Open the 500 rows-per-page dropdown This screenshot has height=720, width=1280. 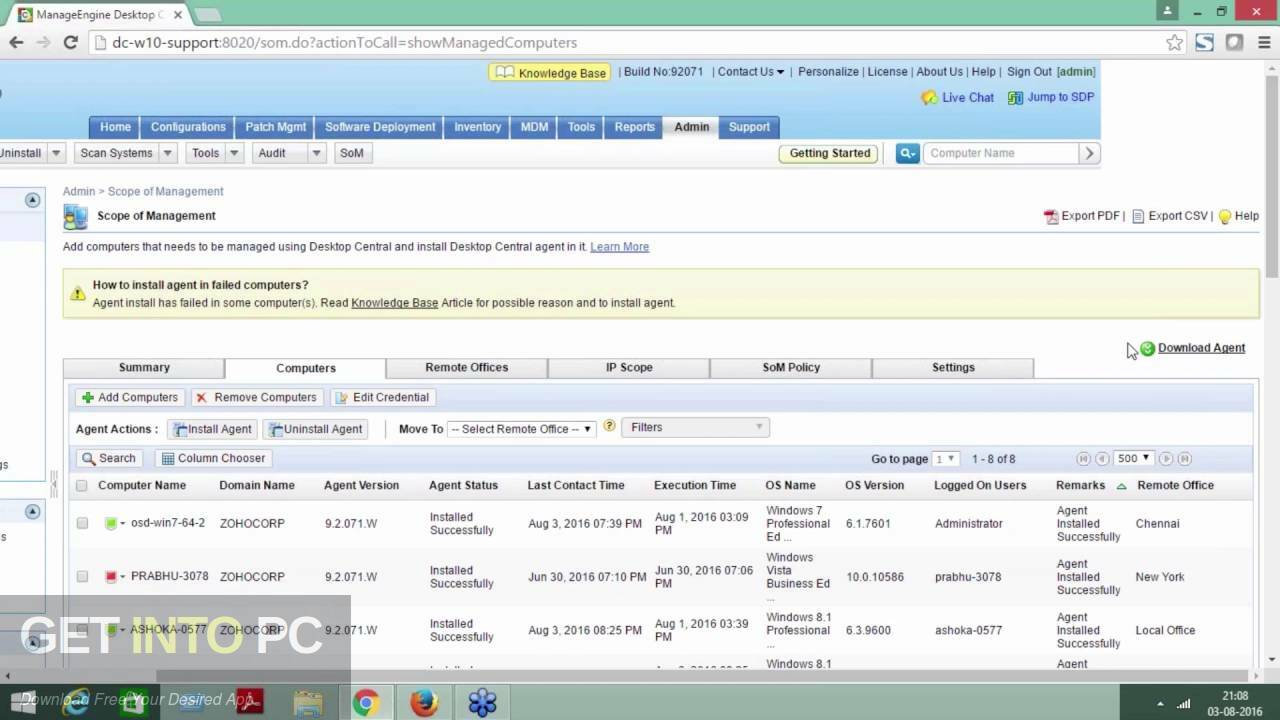point(1133,459)
